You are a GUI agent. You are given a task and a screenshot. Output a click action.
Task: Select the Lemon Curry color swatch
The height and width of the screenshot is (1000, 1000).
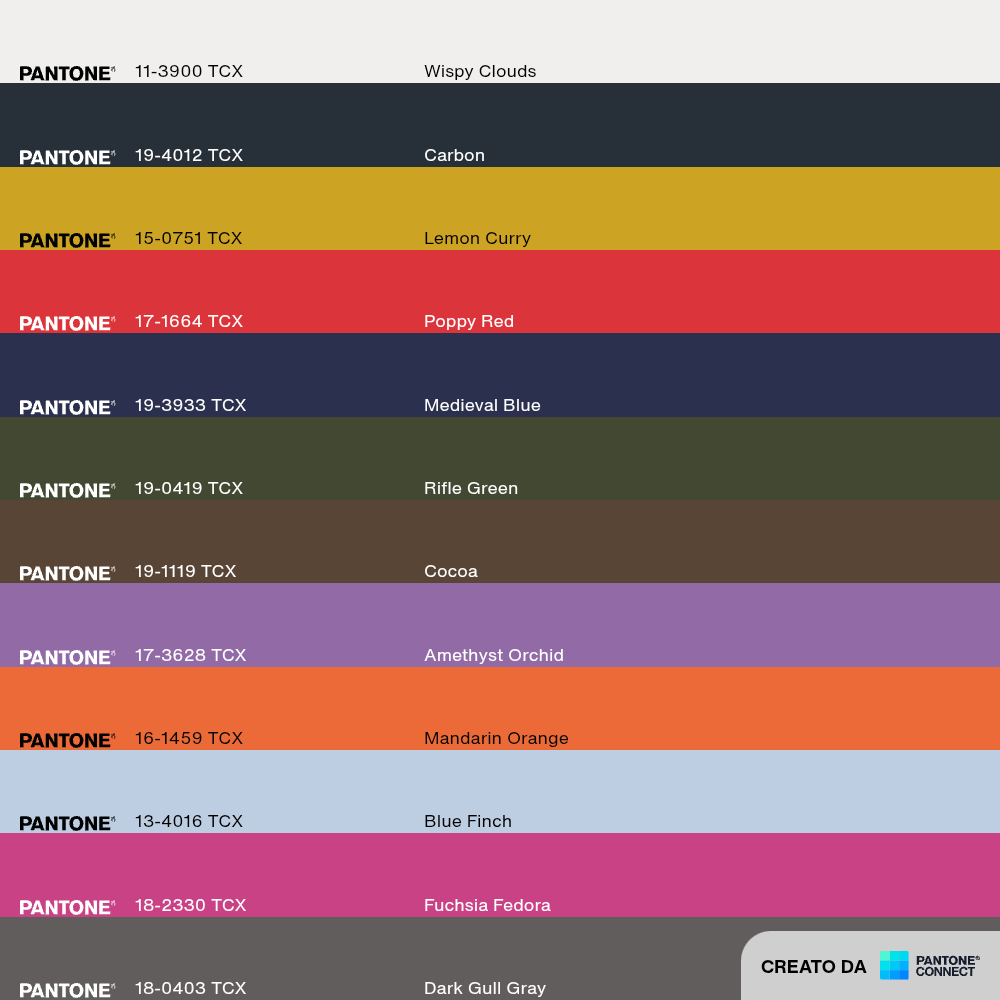(500, 209)
